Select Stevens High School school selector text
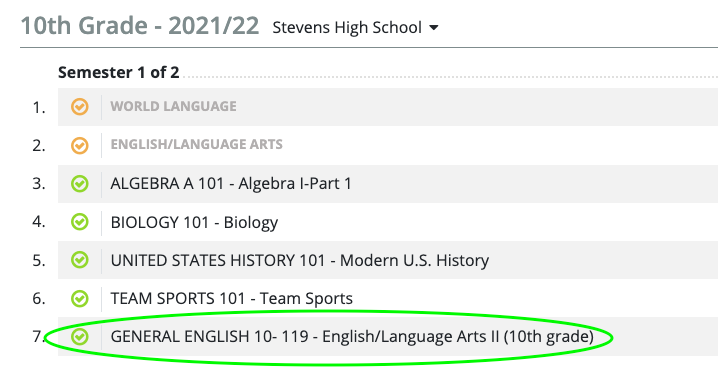The width and height of the screenshot is (718, 379). point(347,27)
